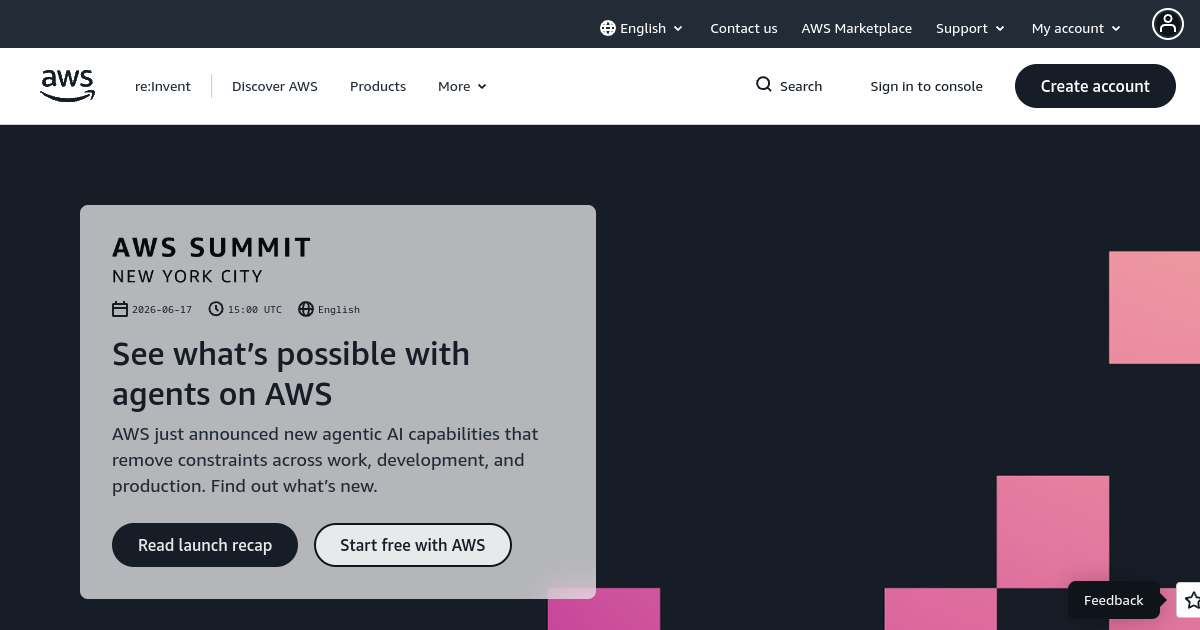Click the headline "See what's possible with agents"
Image resolution: width=1200 pixels, height=630 pixels.
tap(291, 373)
